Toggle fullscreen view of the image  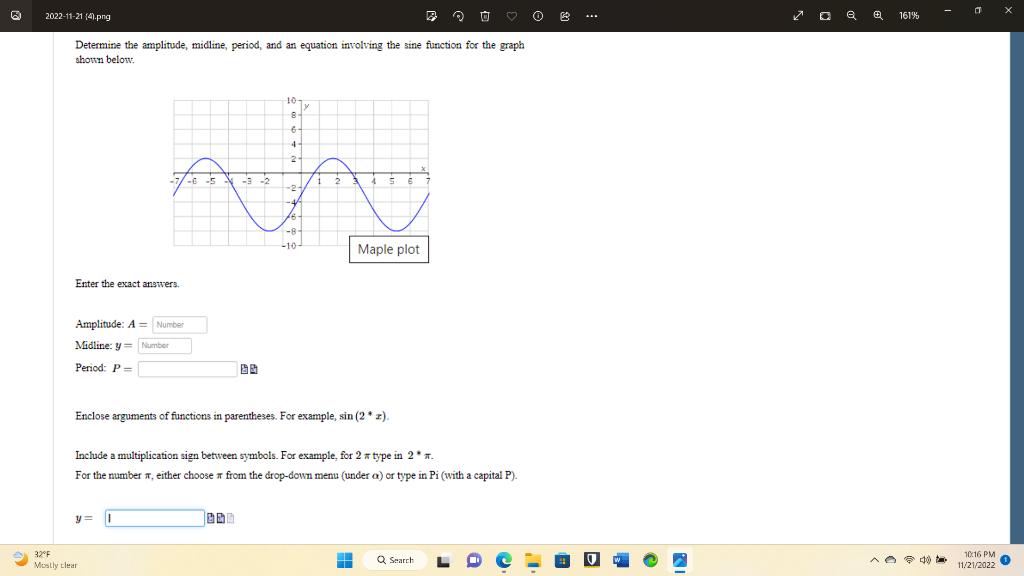pyautogui.click(x=798, y=16)
